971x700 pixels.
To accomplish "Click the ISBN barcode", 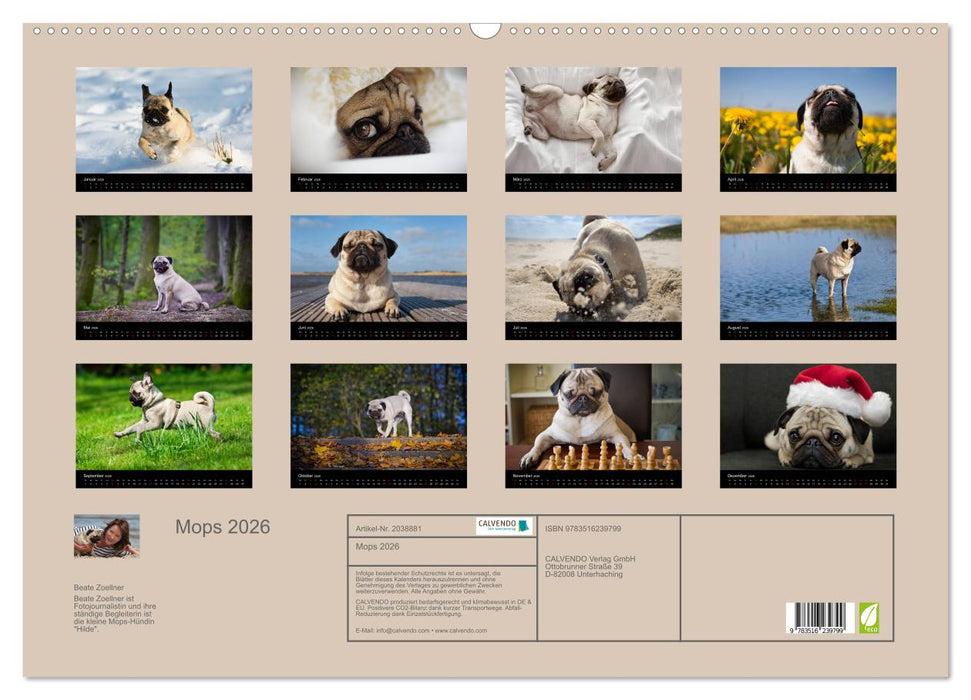I will pos(822,616).
